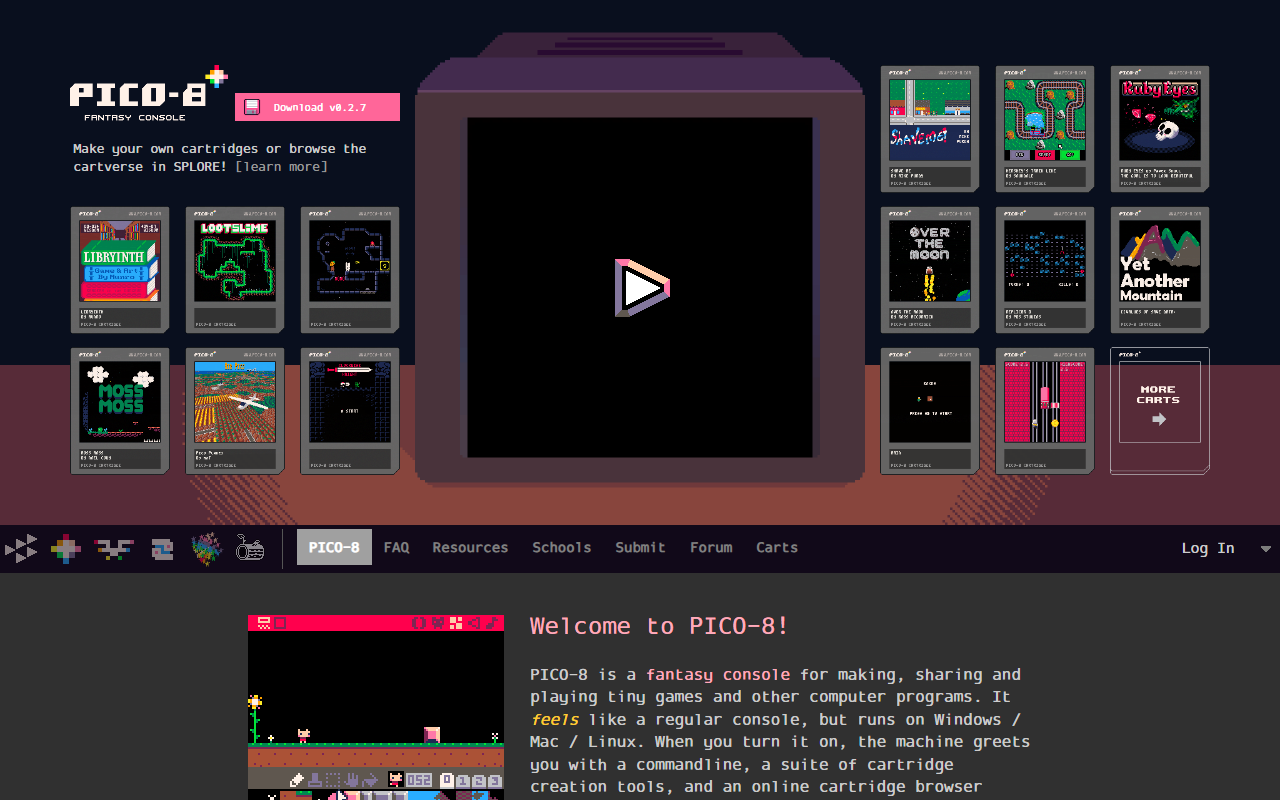
Task: Switch to the map editor icon
Action: [456, 623]
